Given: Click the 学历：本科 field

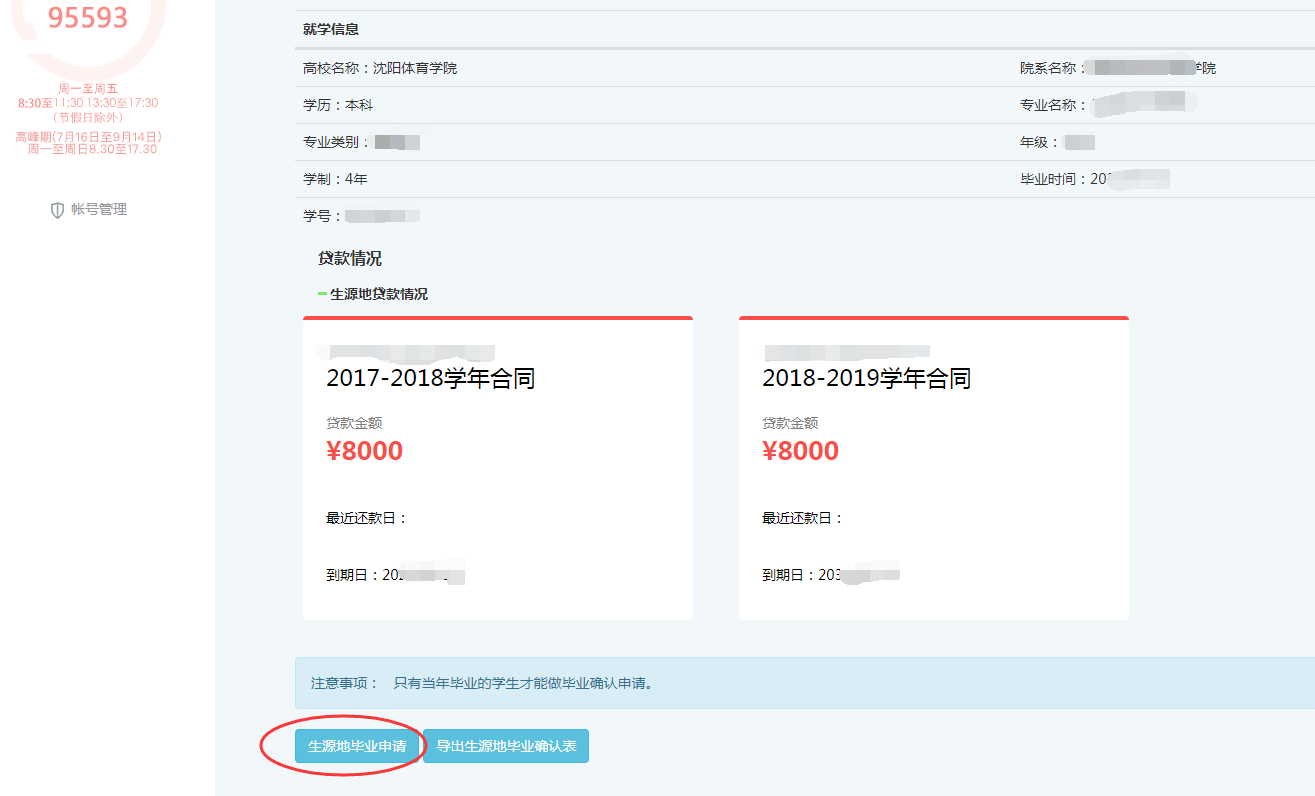Looking at the screenshot, I should click(338, 105).
